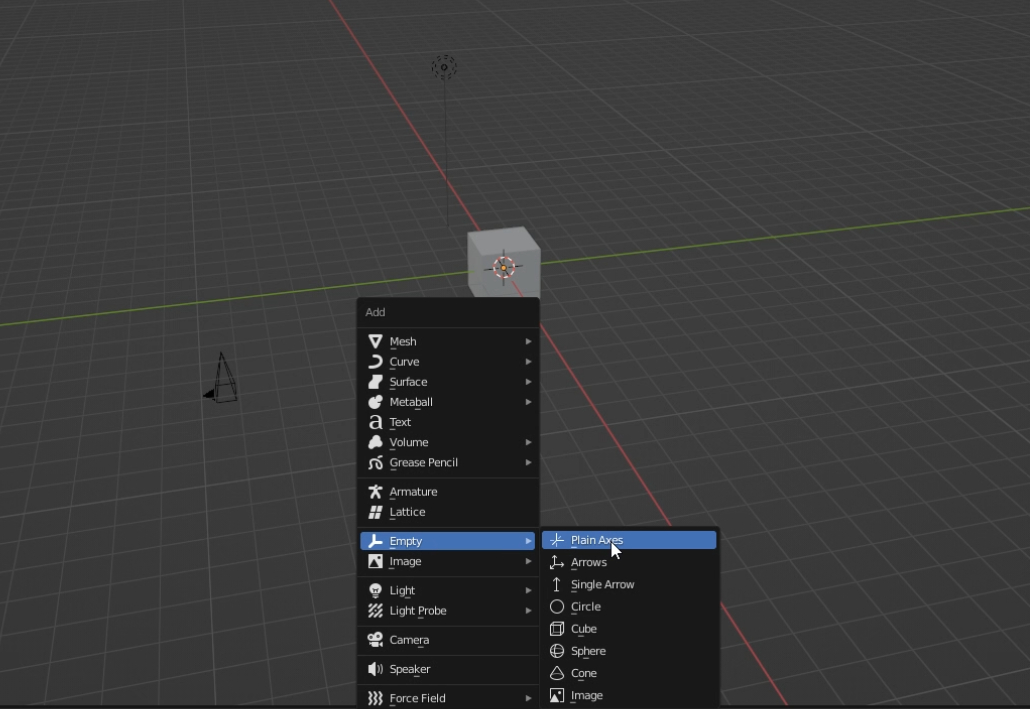Expand the Mesh submenu arrow

(x=528, y=341)
